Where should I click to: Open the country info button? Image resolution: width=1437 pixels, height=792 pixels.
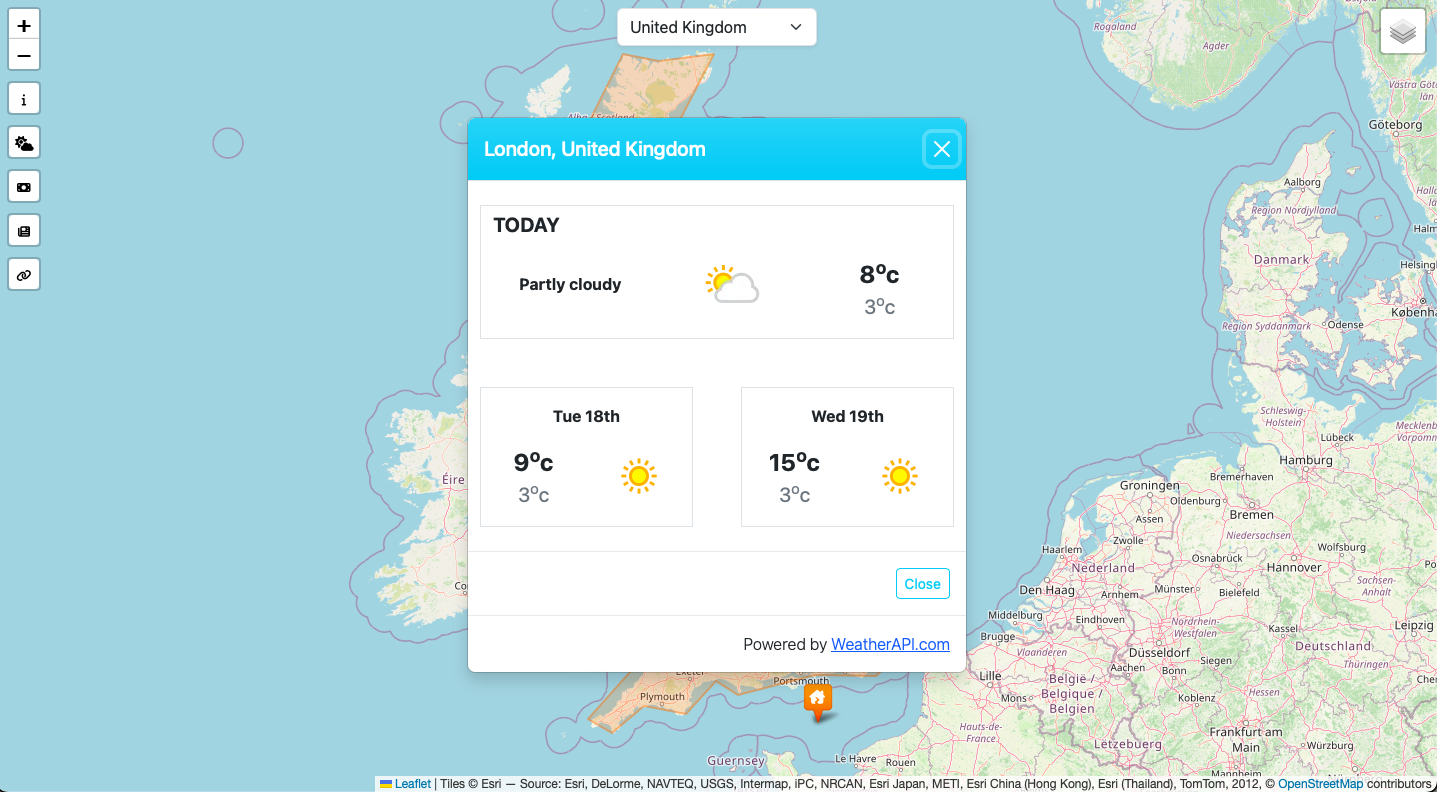tap(24, 99)
